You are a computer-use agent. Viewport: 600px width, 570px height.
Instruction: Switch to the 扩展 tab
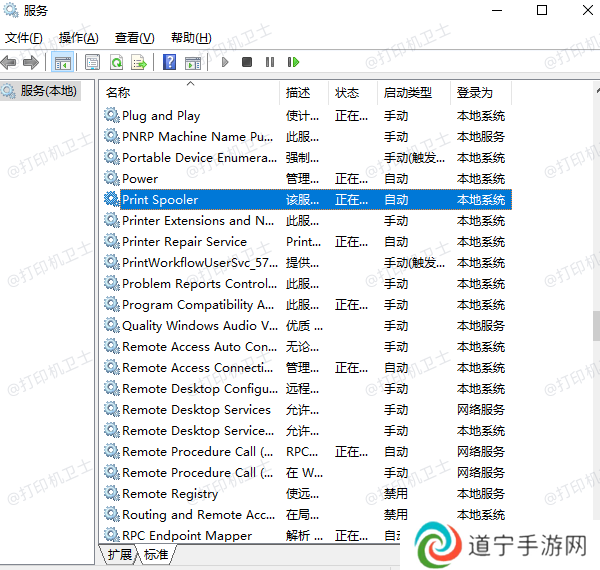point(120,554)
